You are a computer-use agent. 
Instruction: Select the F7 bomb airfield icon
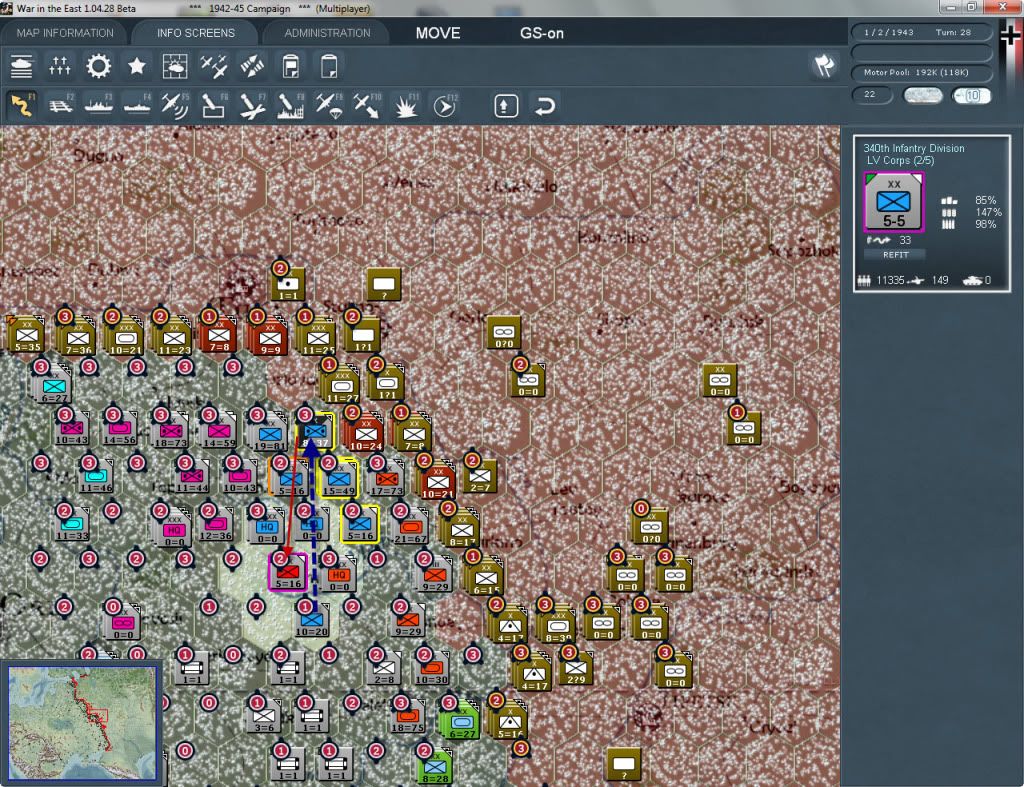coord(252,105)
